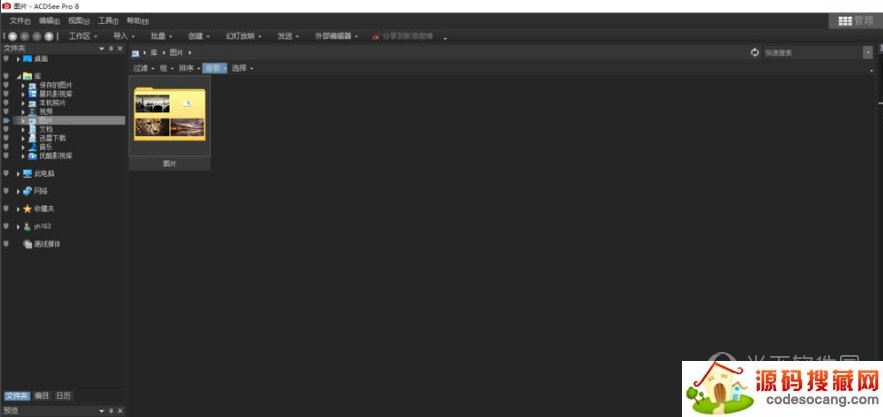The image size is (883, 417).
Task: Expand the yh163 tree node
Action: click(x=18, y=227)
